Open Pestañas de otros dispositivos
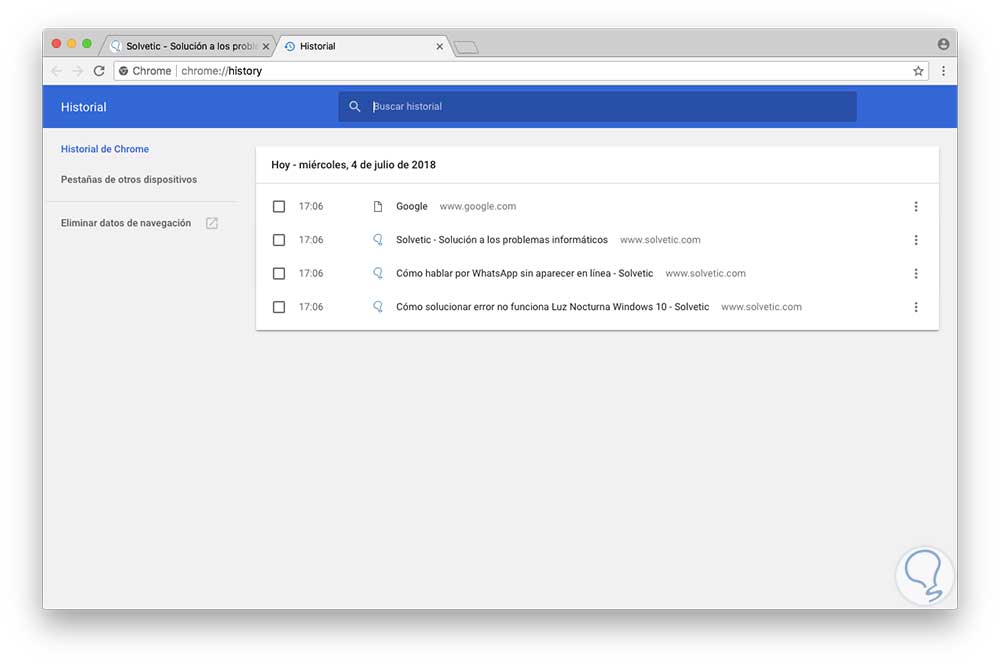This screenshot has width=1000, height=666. pyautogui.click(x=129, y=179)
